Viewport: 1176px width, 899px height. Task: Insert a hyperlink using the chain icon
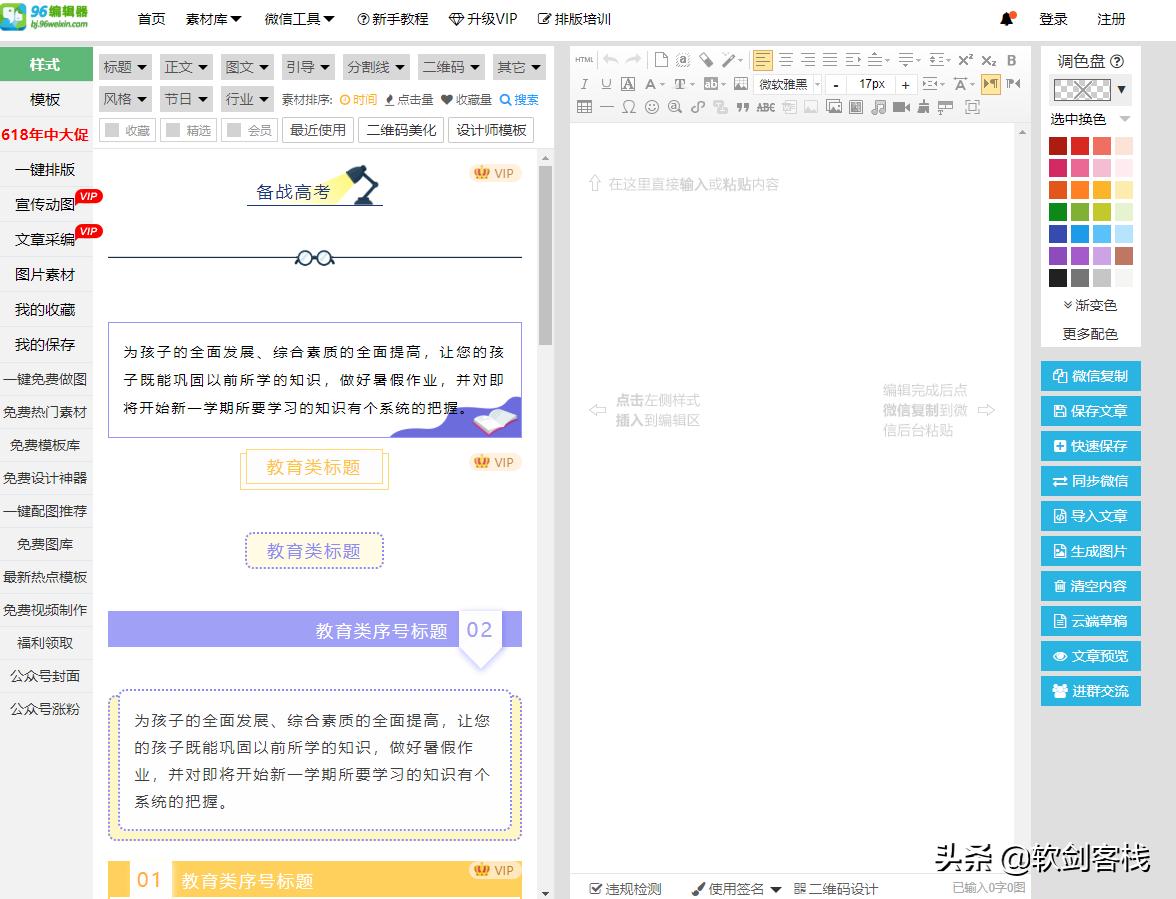click(698, 107)
